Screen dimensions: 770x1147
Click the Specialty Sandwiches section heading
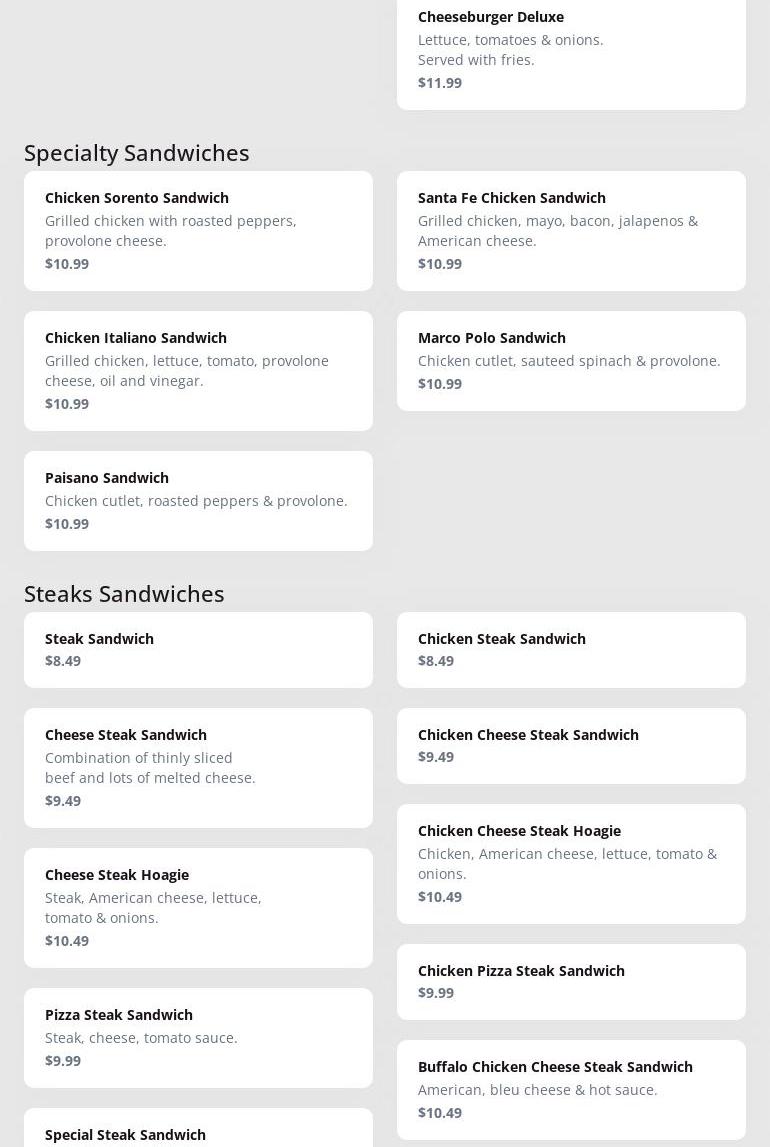[x=137, y=152]
